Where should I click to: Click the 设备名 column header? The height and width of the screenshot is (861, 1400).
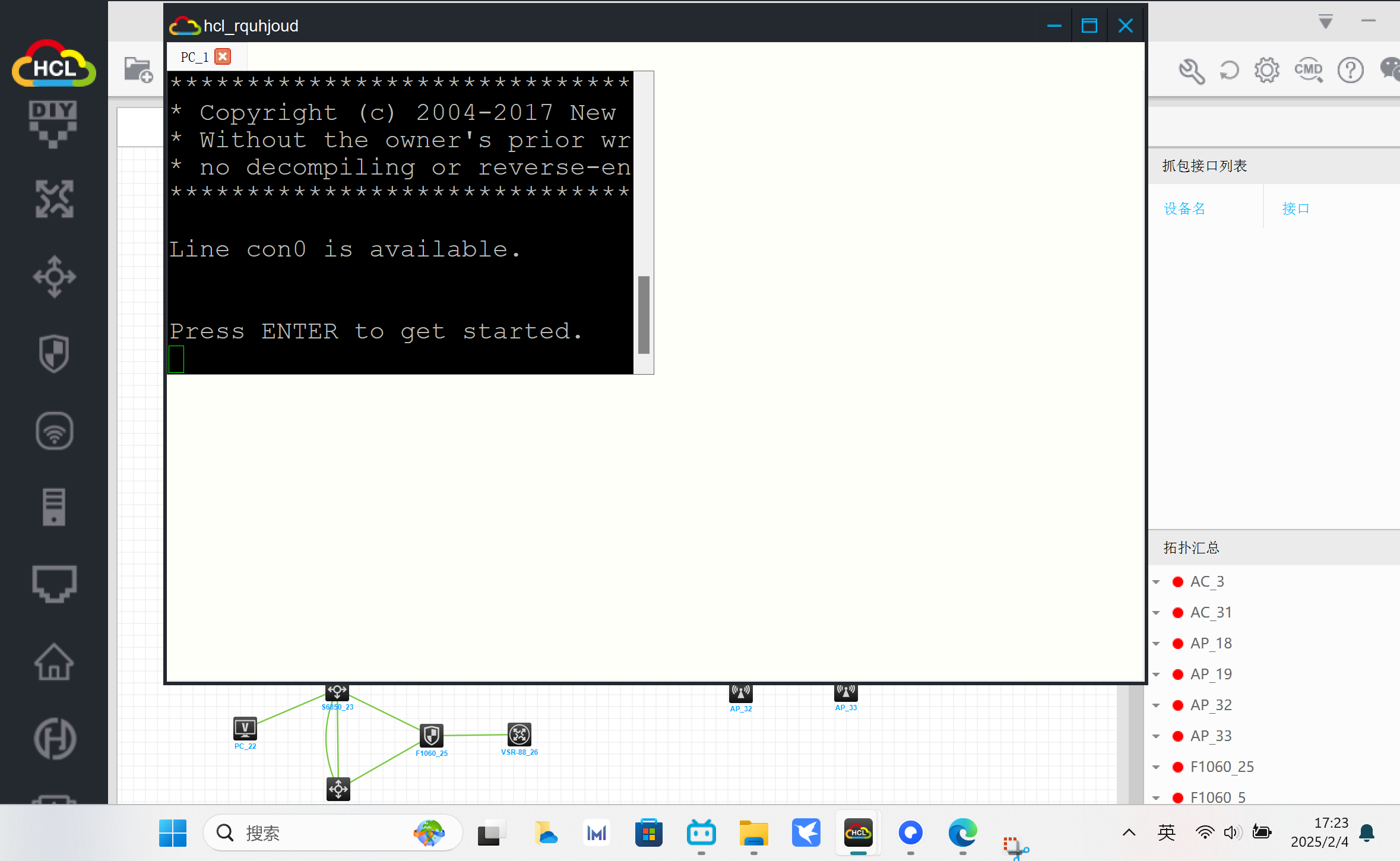(x=1184, y=208)
